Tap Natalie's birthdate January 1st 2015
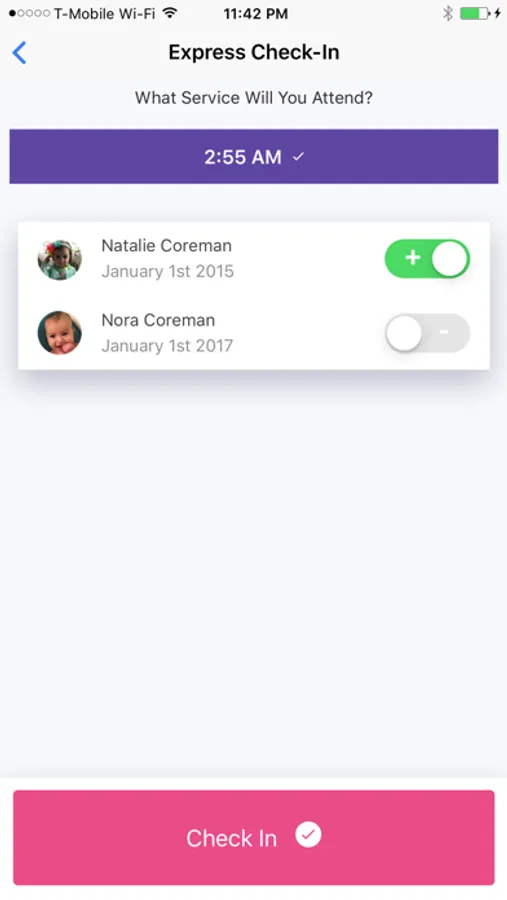 (x=168, y=271)
